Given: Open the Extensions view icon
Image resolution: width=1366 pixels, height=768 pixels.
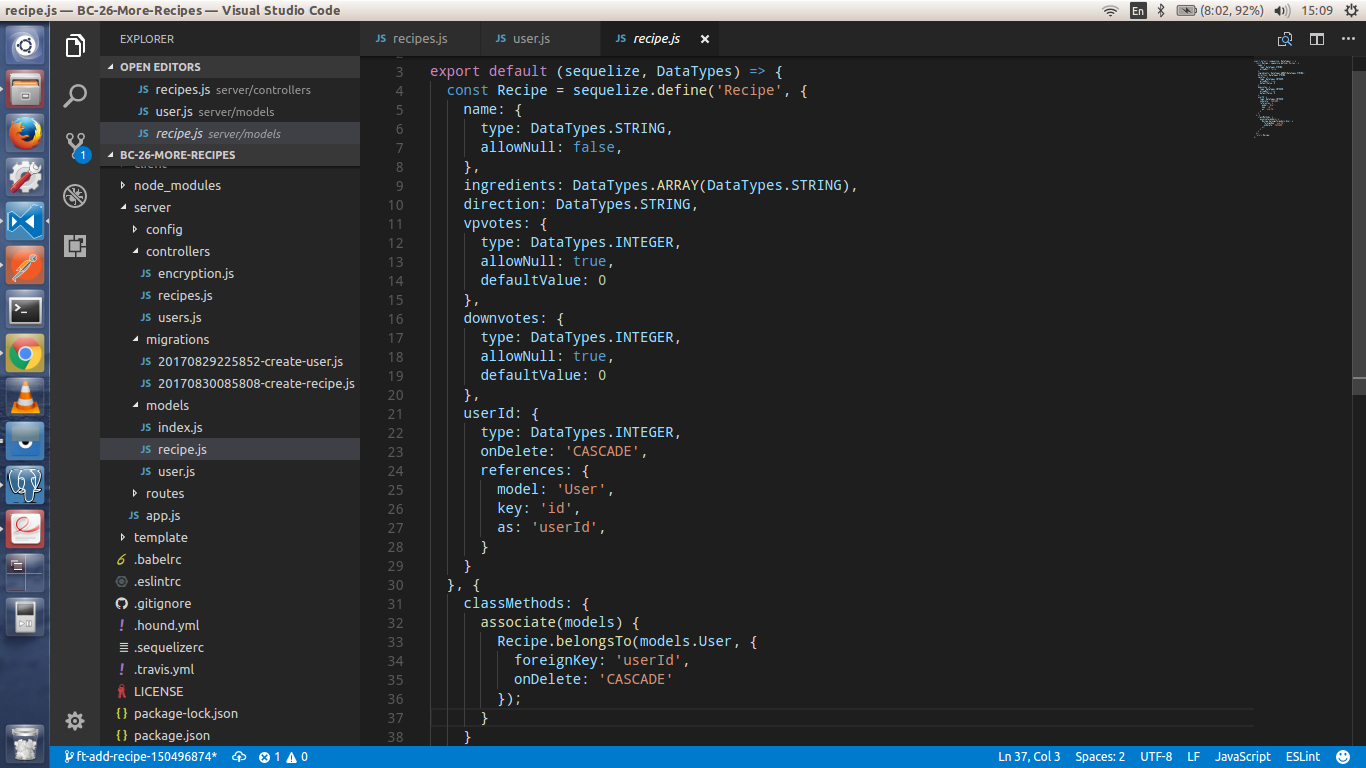Looking at the screenshot, I should [75, 246].
